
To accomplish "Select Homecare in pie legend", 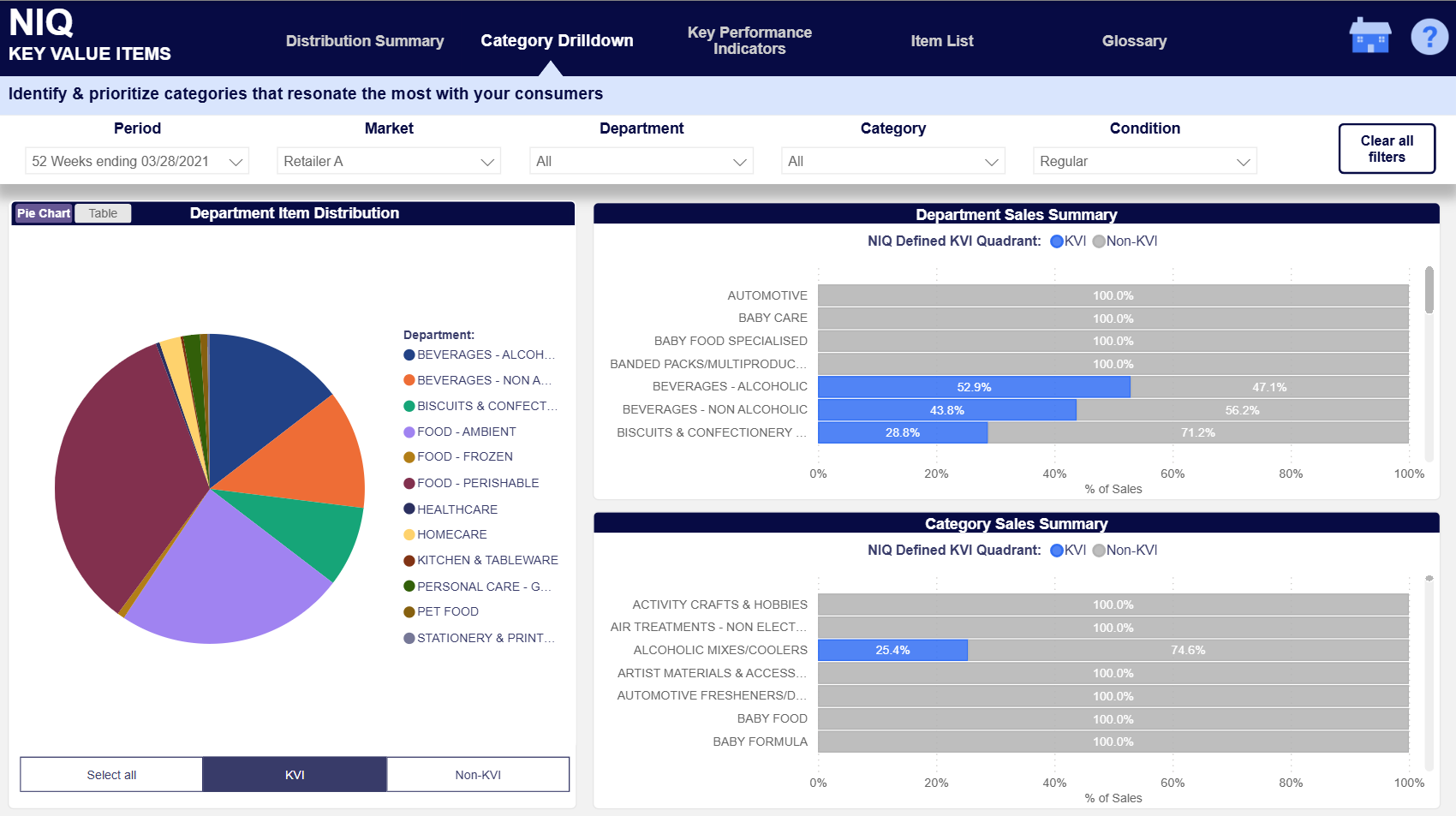I will coord(445,534).
